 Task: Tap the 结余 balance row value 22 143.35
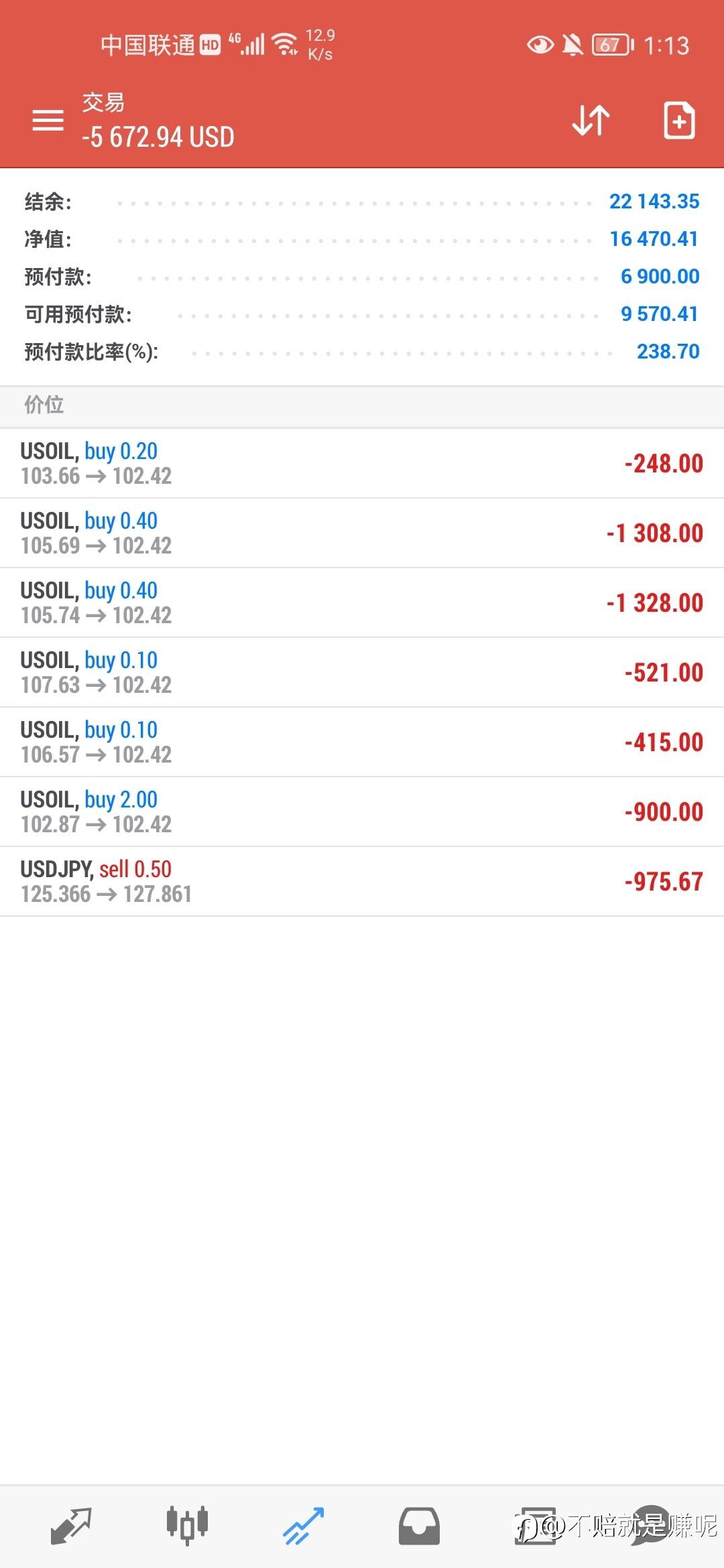pos(654,201)
